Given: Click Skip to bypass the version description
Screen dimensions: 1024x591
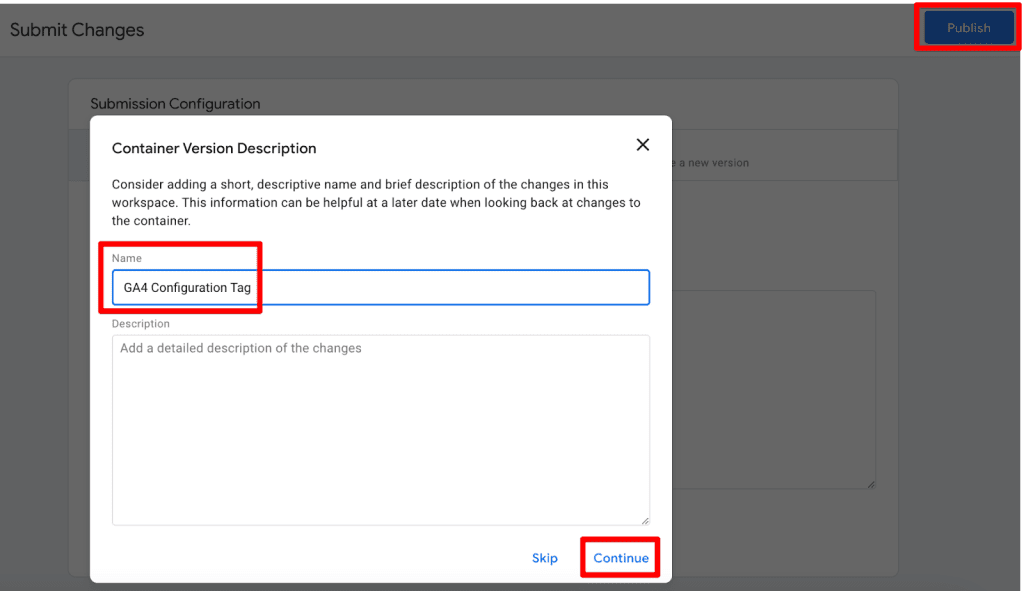Looking at the screenshot, I should click(544, 558).
